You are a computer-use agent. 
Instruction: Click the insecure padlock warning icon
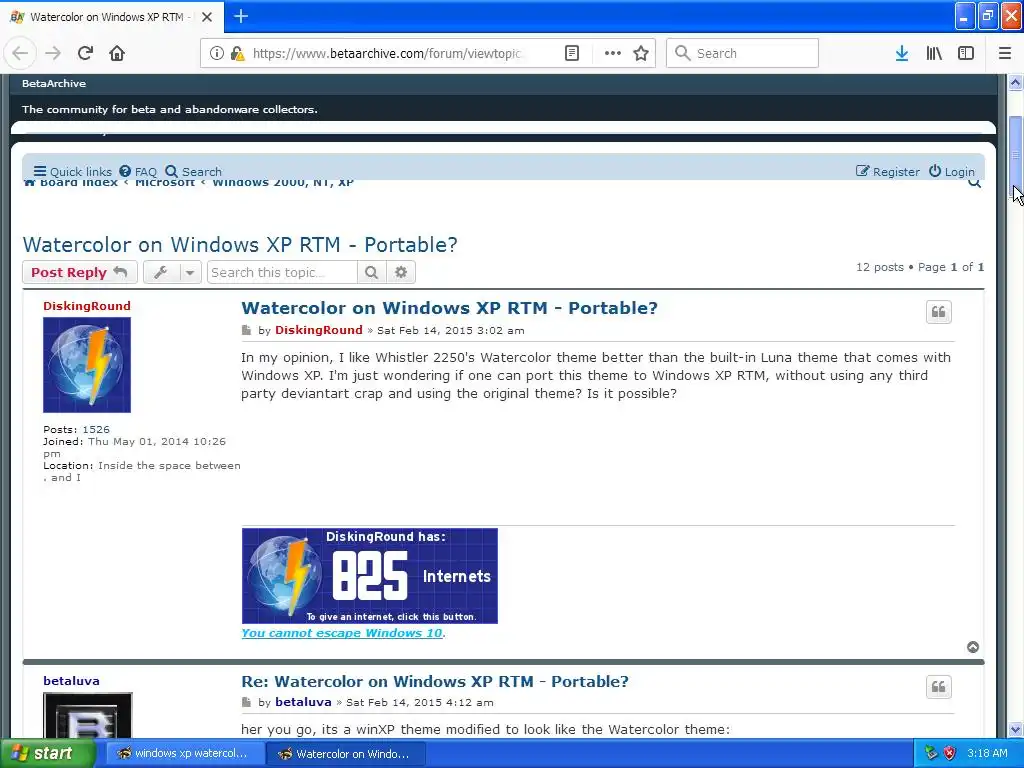238,53
